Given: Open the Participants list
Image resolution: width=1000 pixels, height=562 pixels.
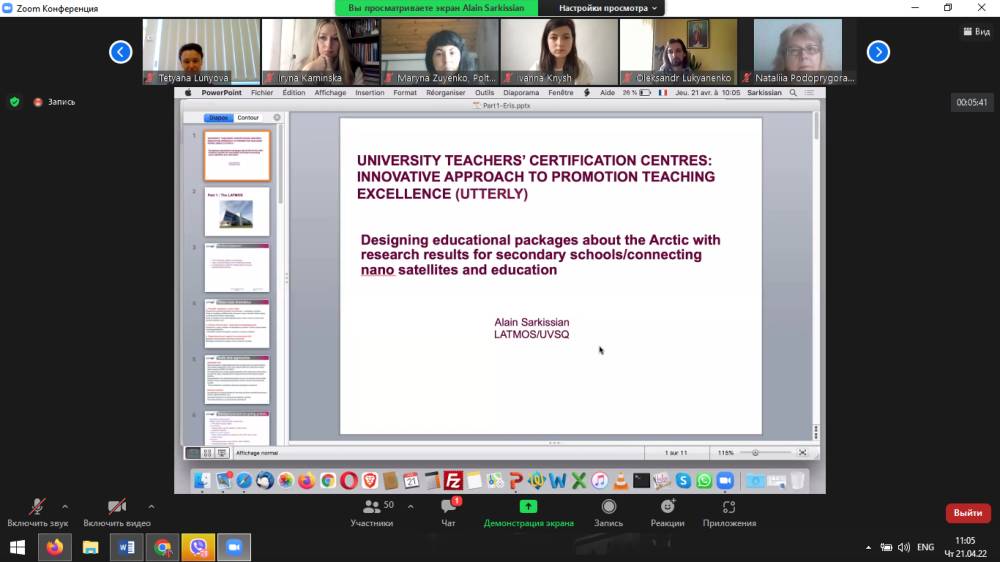Looking at the screenshot, I should click(x=371, y=512).
